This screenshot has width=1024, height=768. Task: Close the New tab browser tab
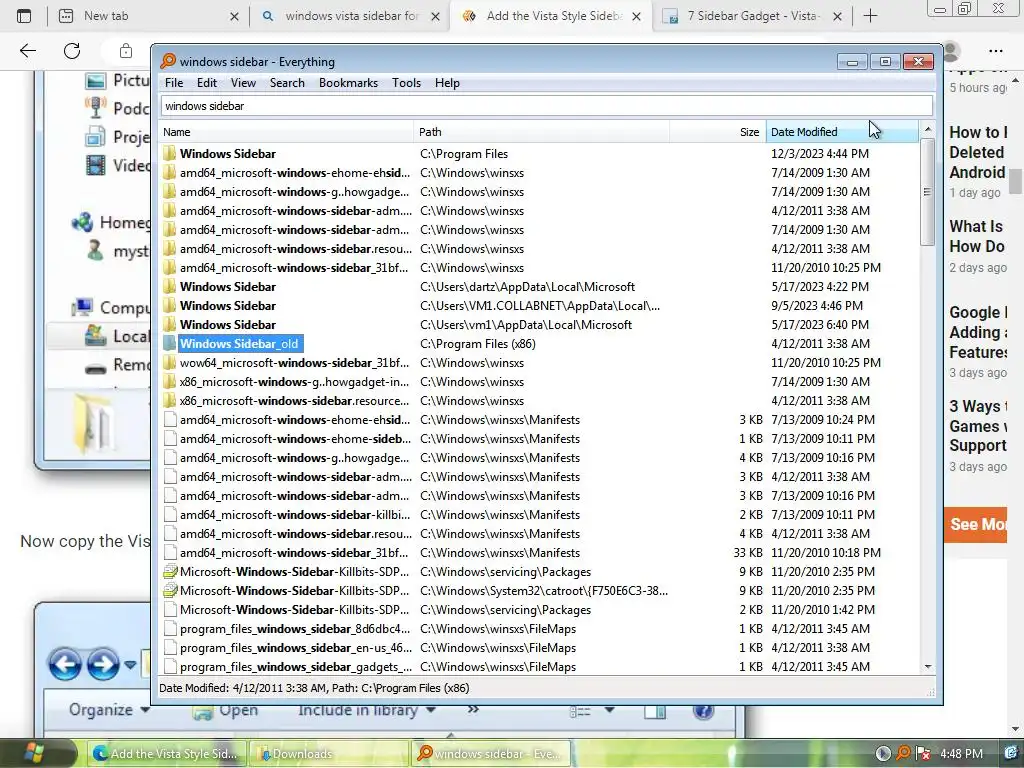(x=234, y=16)
